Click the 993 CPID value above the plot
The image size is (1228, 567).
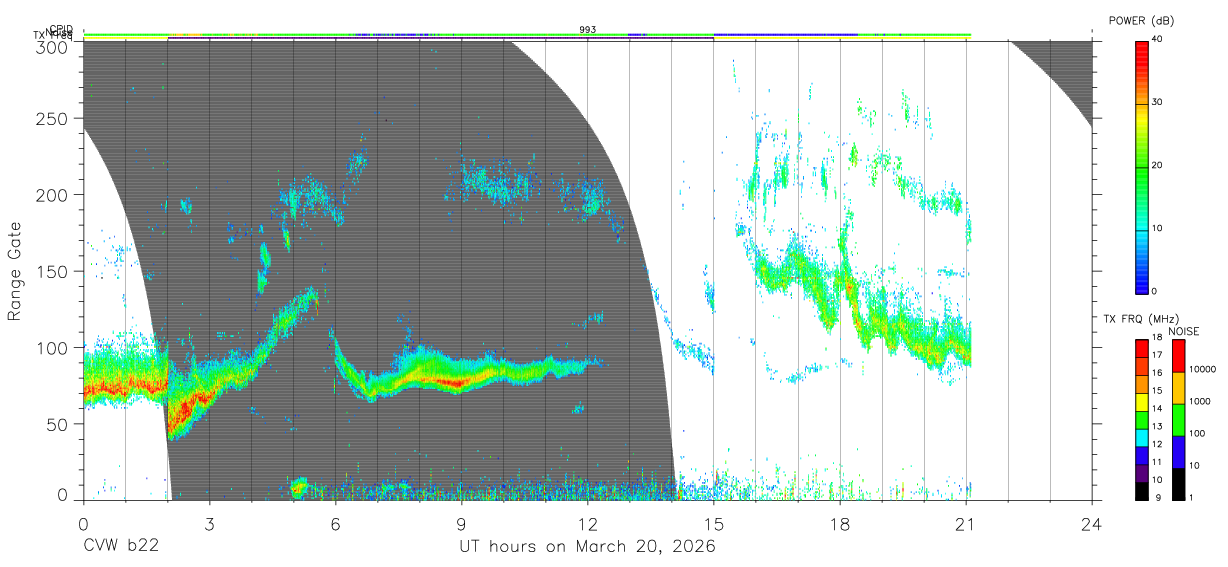tap(588, 30)
